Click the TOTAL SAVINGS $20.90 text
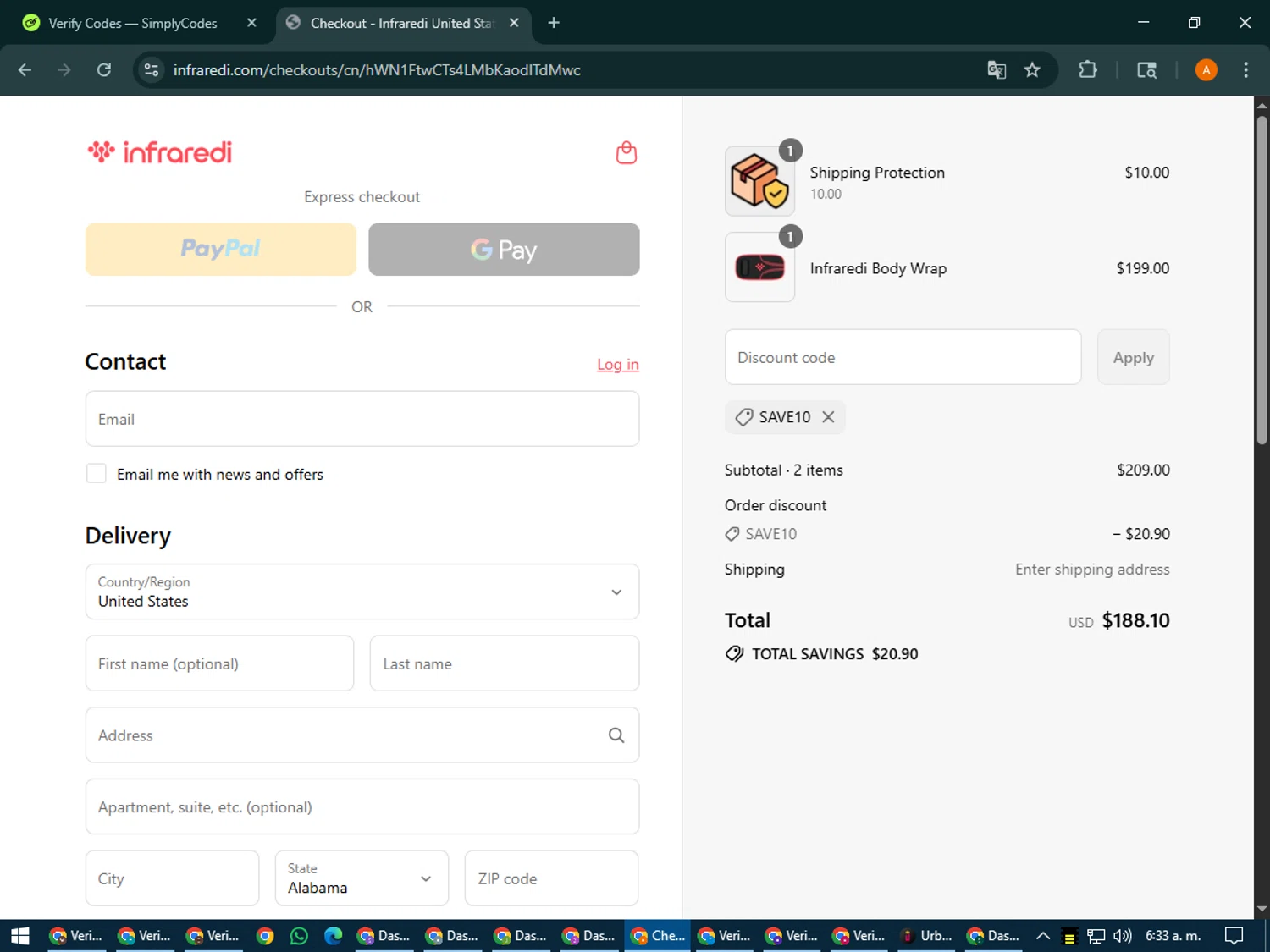Image resolution: width=1270 pixels, height=952 pixels. 834,654
